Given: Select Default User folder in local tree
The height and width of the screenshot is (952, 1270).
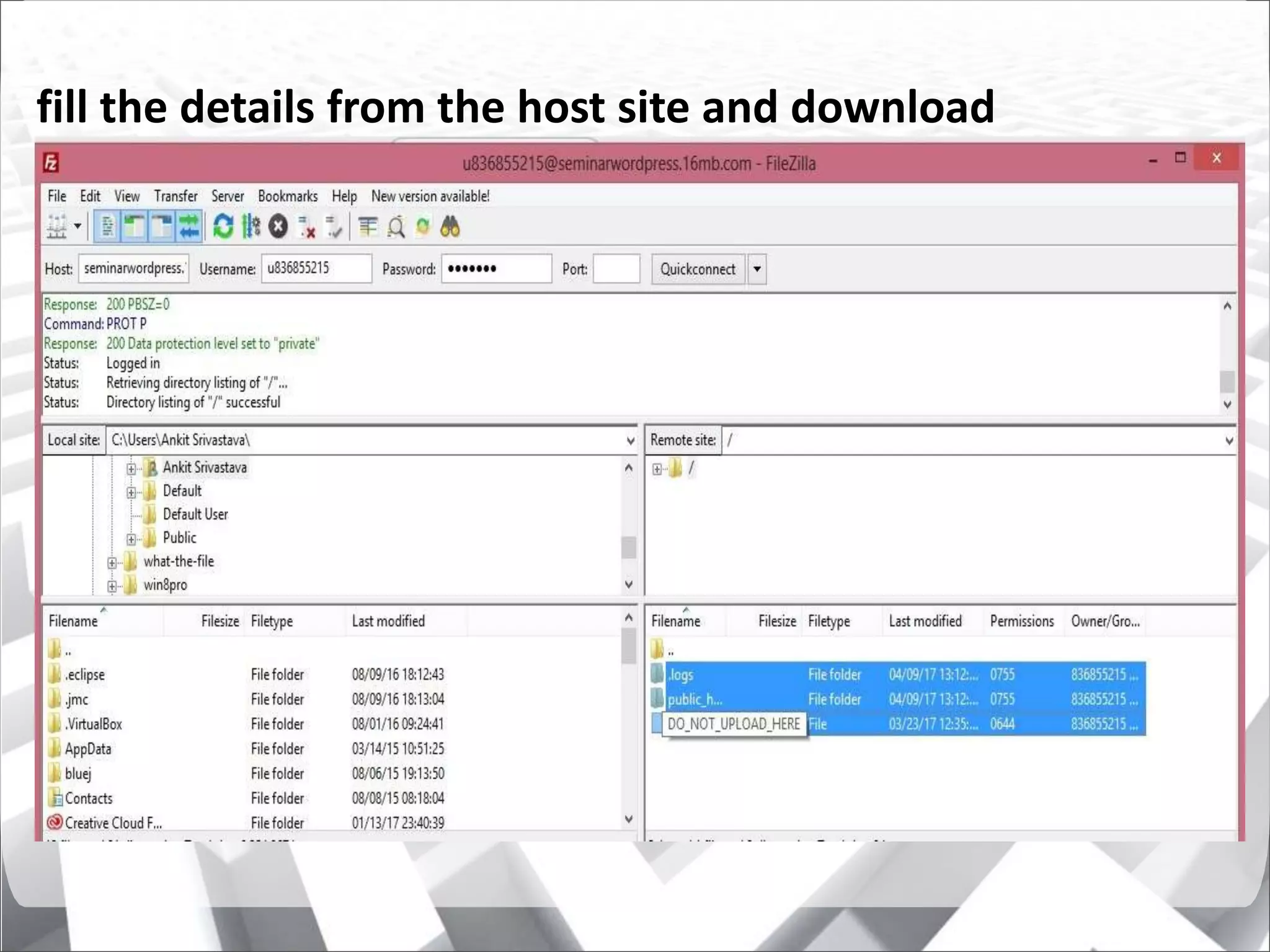Looking at the screenshot, I should tap(195, 514).
